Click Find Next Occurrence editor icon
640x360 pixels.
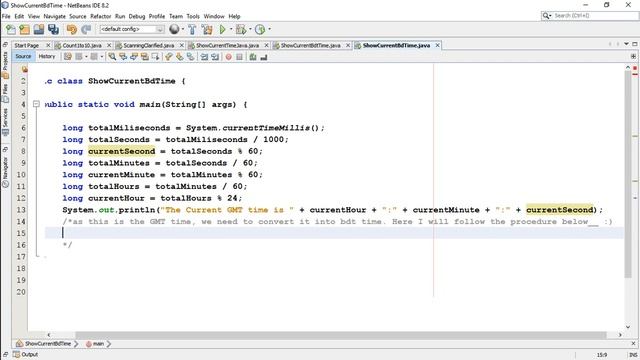(133, 57)
